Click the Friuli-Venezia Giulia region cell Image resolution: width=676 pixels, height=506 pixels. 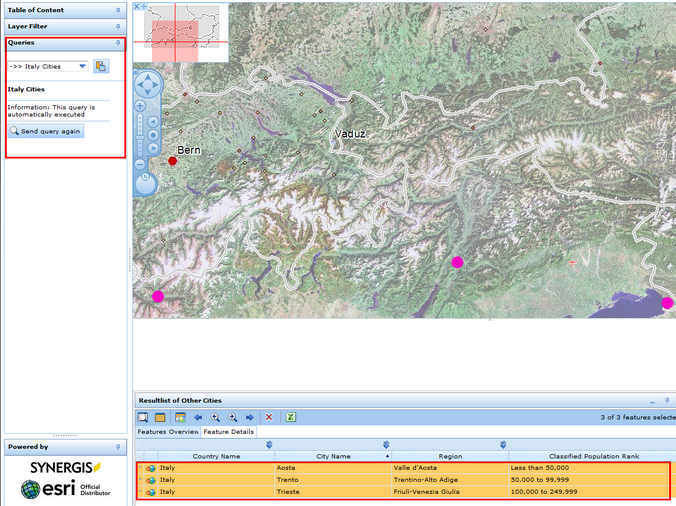pyautogui.click(x=450, y=492)
